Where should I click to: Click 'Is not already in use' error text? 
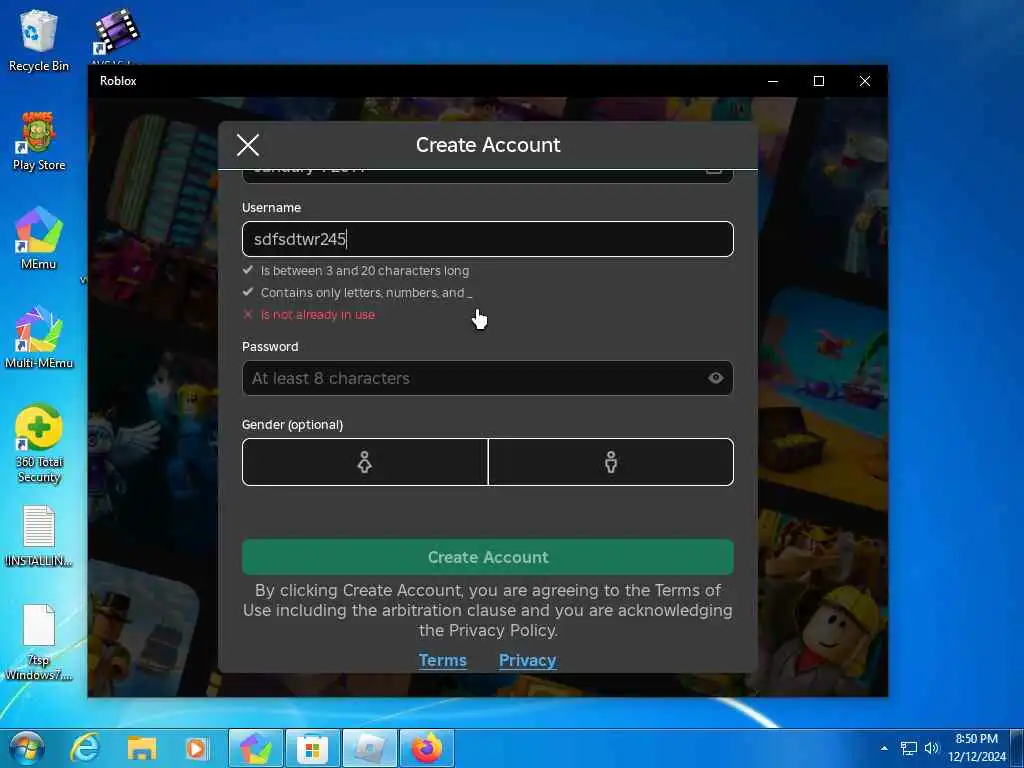pyautogui.click(x=318, y=315)
